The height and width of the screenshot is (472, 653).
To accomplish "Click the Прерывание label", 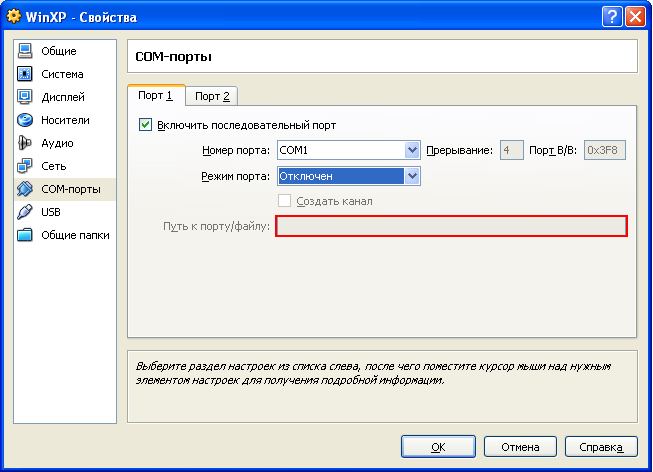I will 459,150.
